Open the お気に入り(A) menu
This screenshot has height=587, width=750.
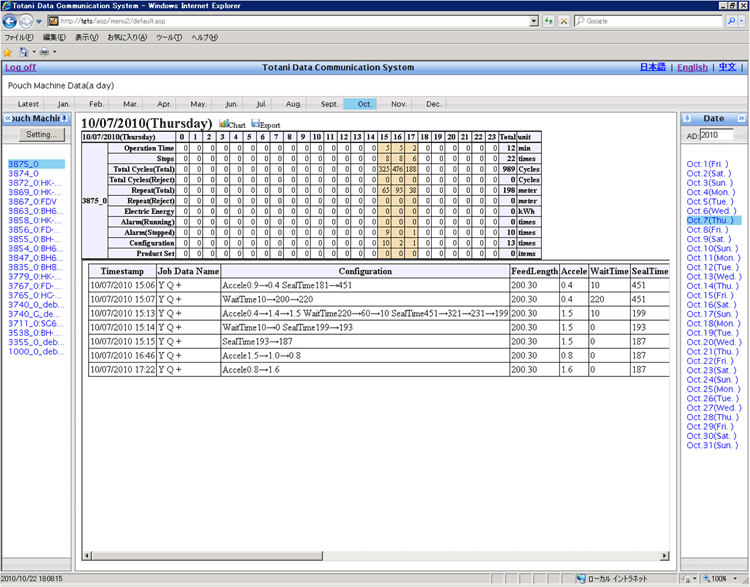click(x=127, y=37)
